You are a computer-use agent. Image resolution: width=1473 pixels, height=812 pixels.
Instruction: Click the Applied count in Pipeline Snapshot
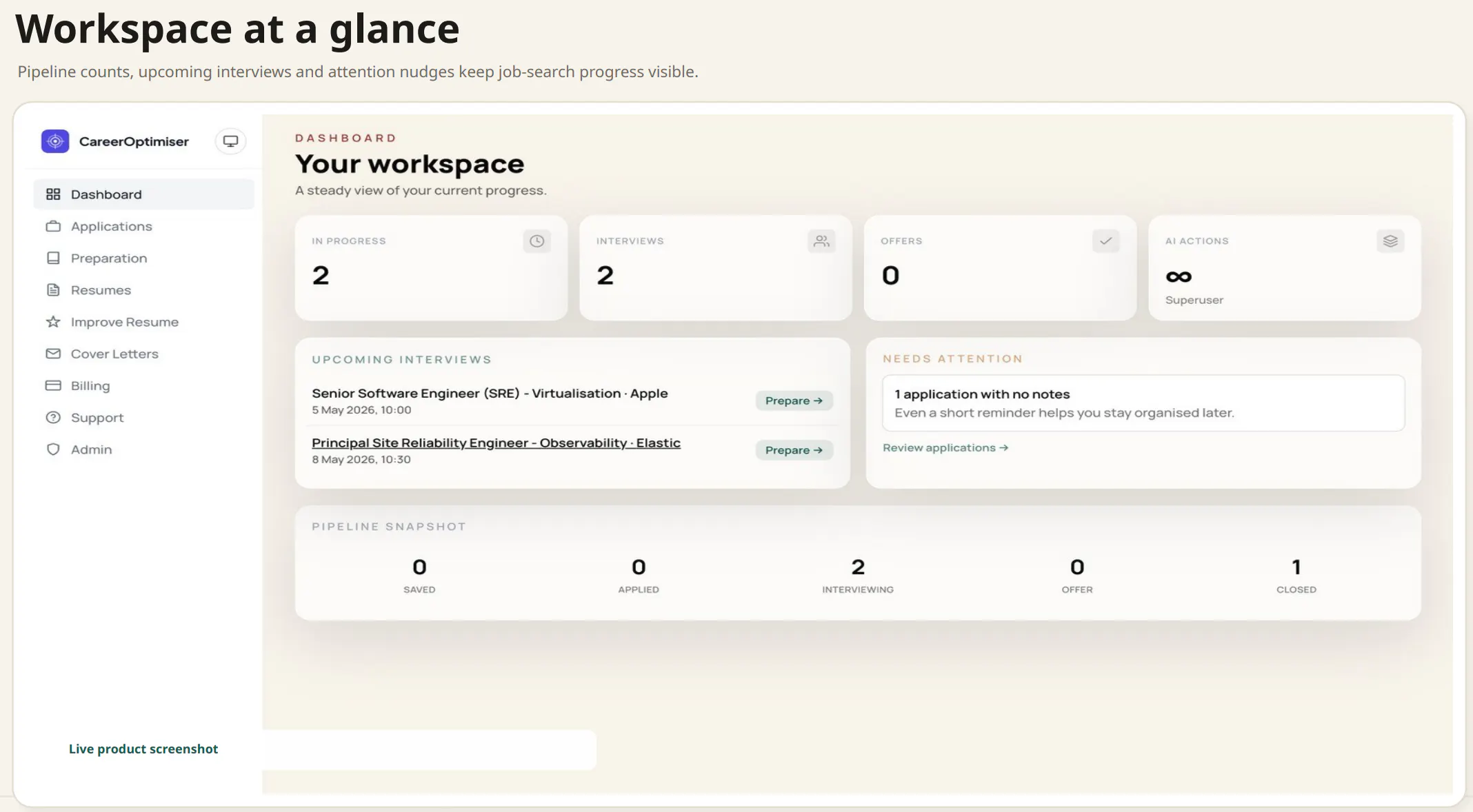(639, 567)
